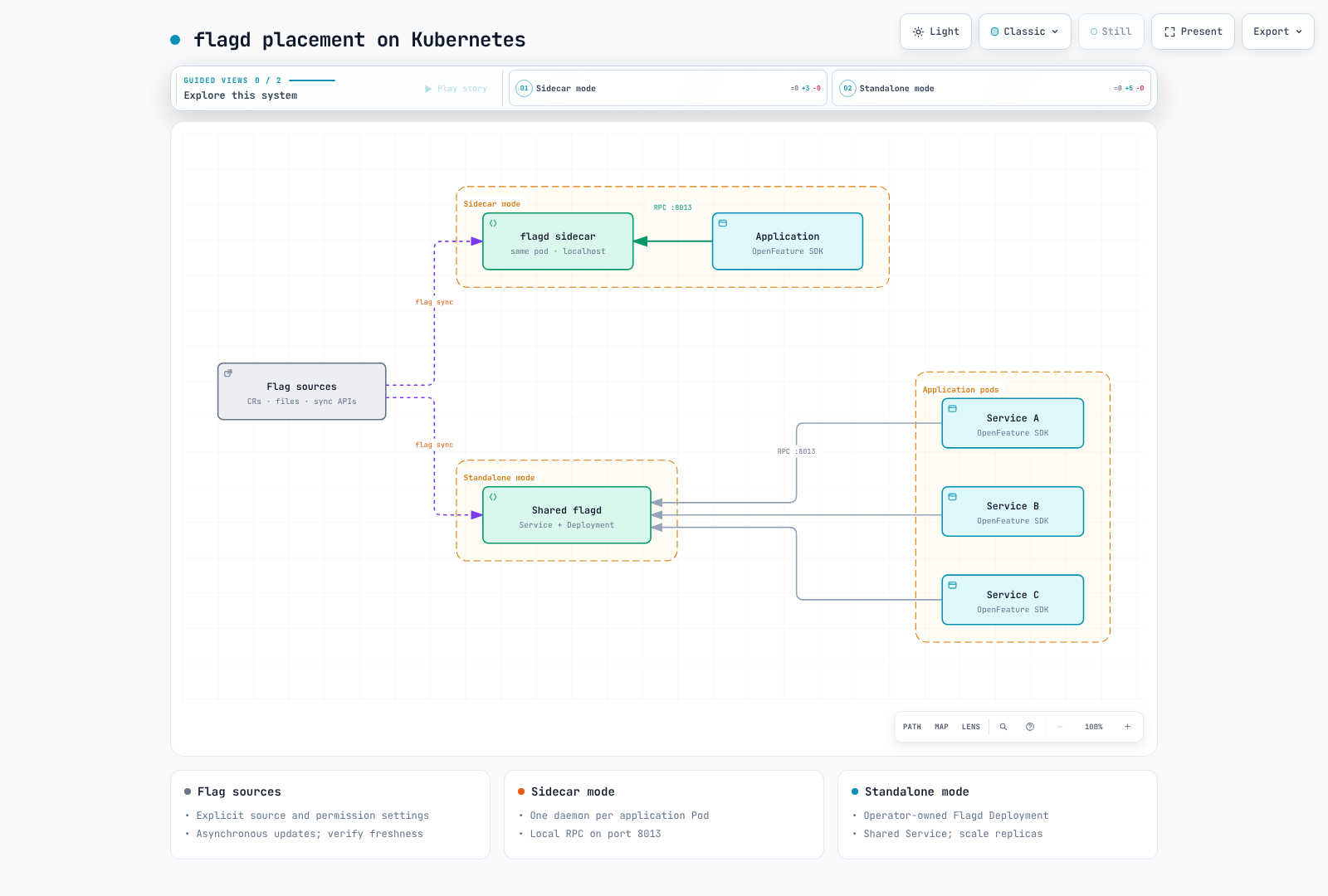Screen dimensions: 1328x896
Task: Click 'Operator-owned Flagd Deployment' bullet
Action: pos(956,816)
